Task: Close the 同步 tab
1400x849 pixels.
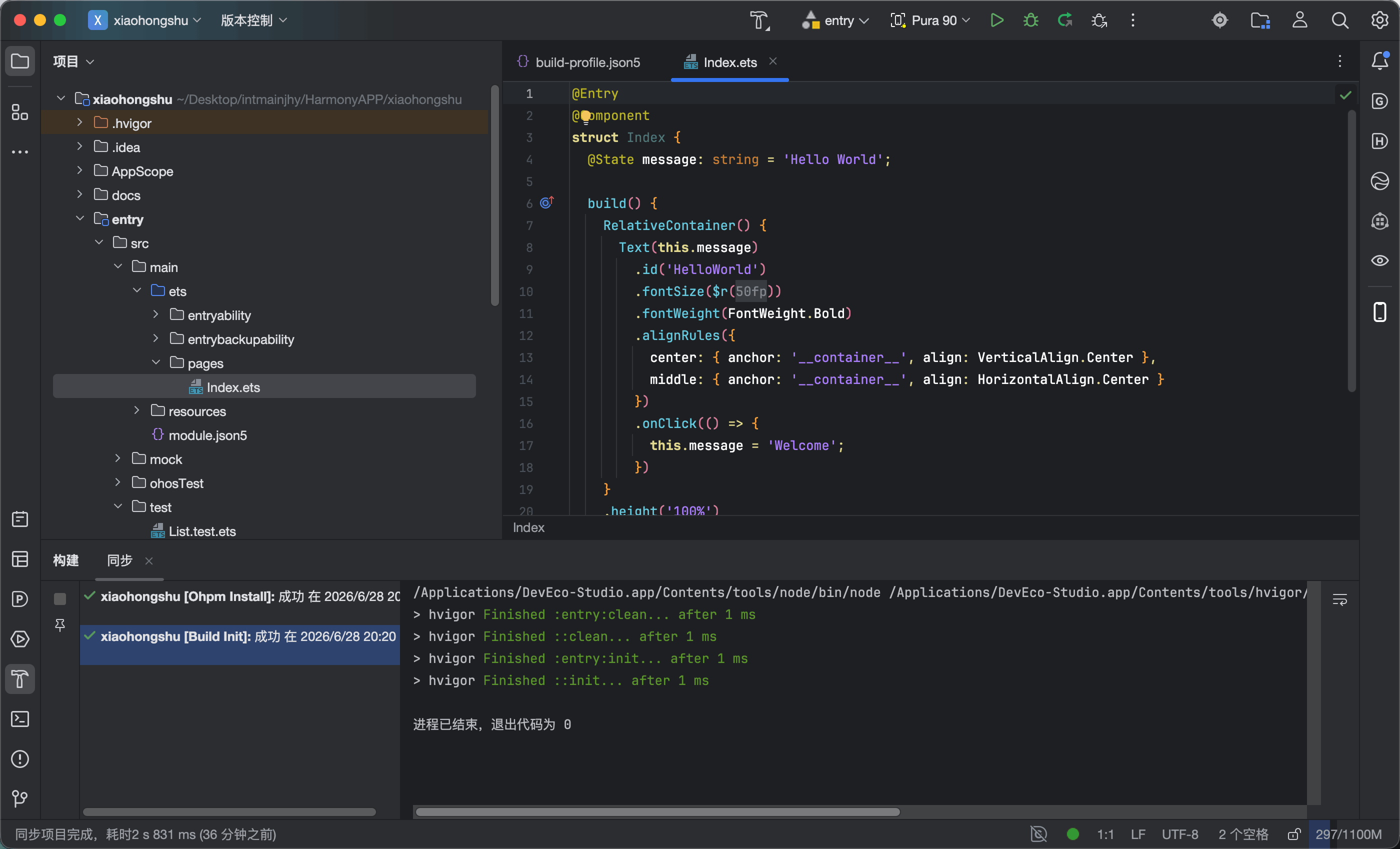Action: click(x=149, y=561)
